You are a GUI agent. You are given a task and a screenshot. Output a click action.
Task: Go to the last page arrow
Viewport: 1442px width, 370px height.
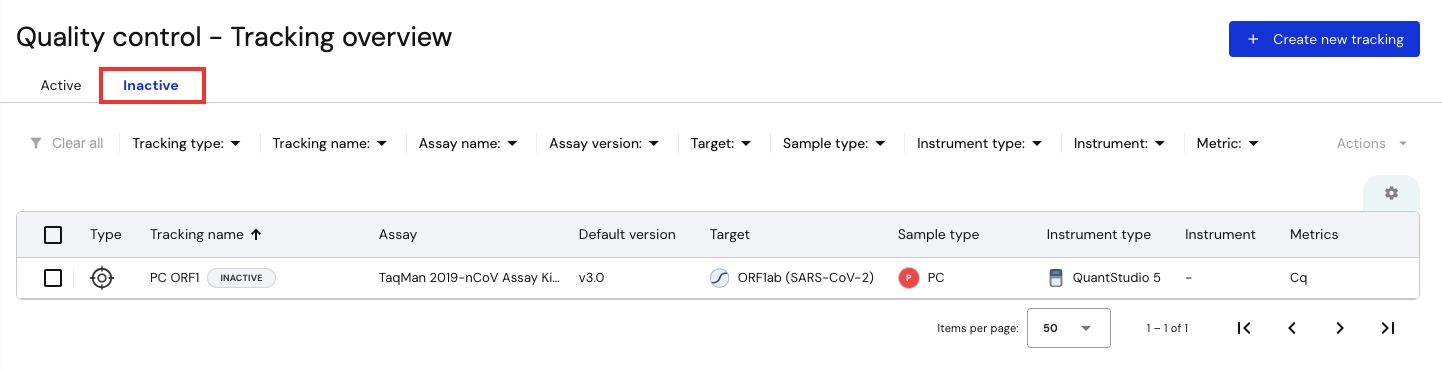1388,328
